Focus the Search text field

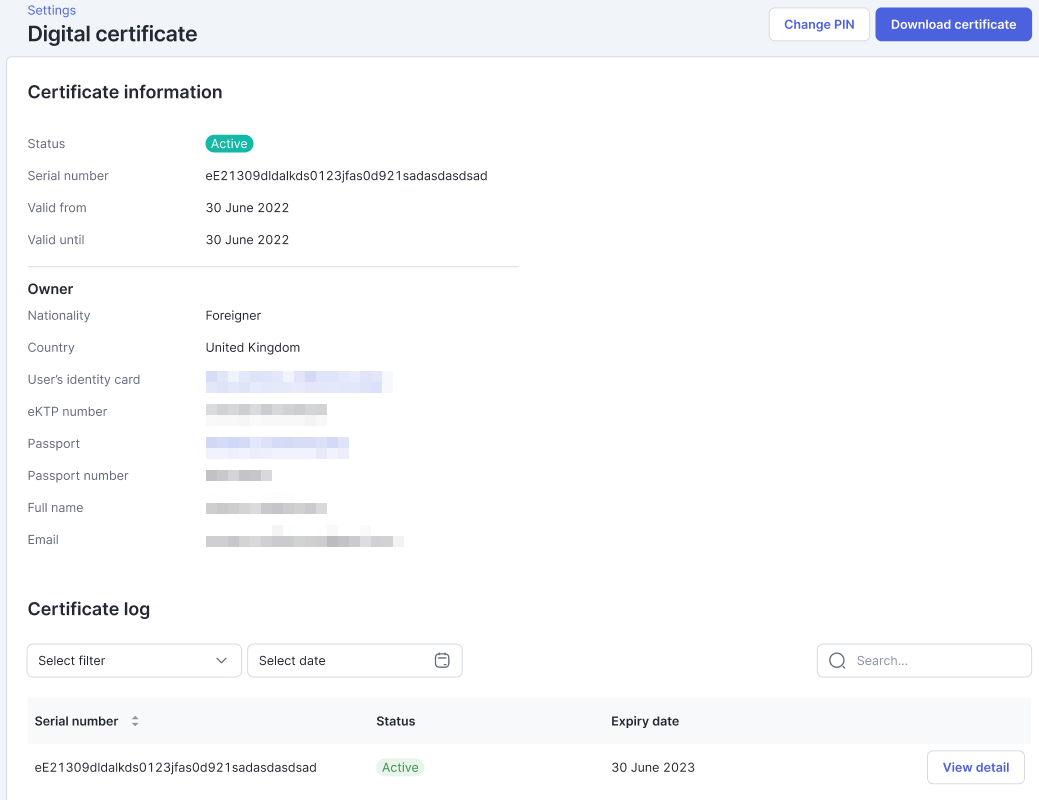936,660
